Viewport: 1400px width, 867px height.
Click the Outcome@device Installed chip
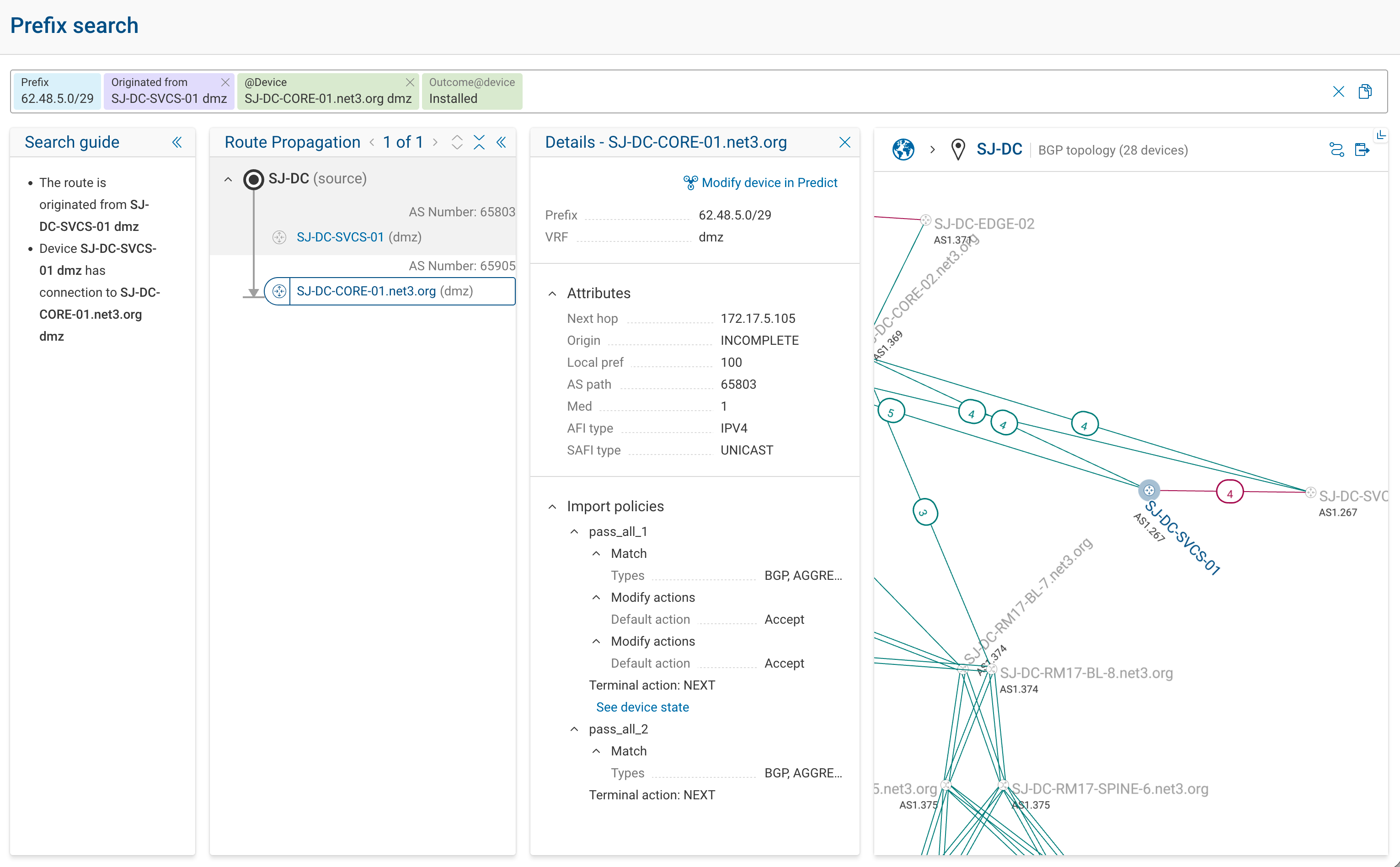point(472,91)
